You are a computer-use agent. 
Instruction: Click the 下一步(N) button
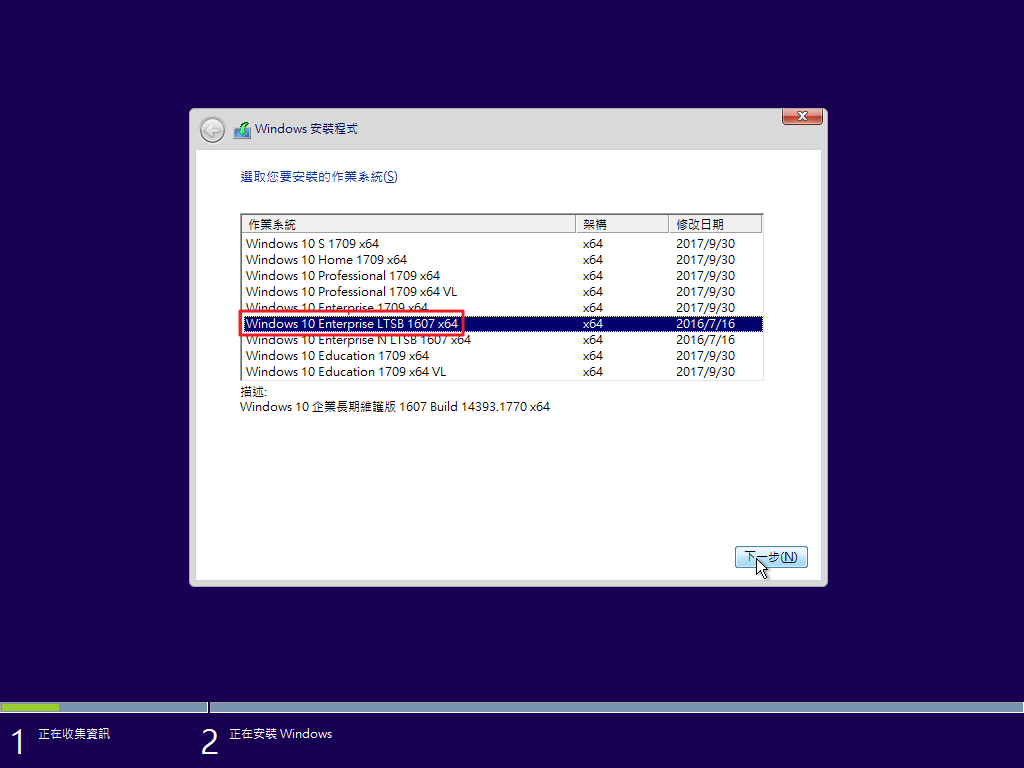[771, 557]
